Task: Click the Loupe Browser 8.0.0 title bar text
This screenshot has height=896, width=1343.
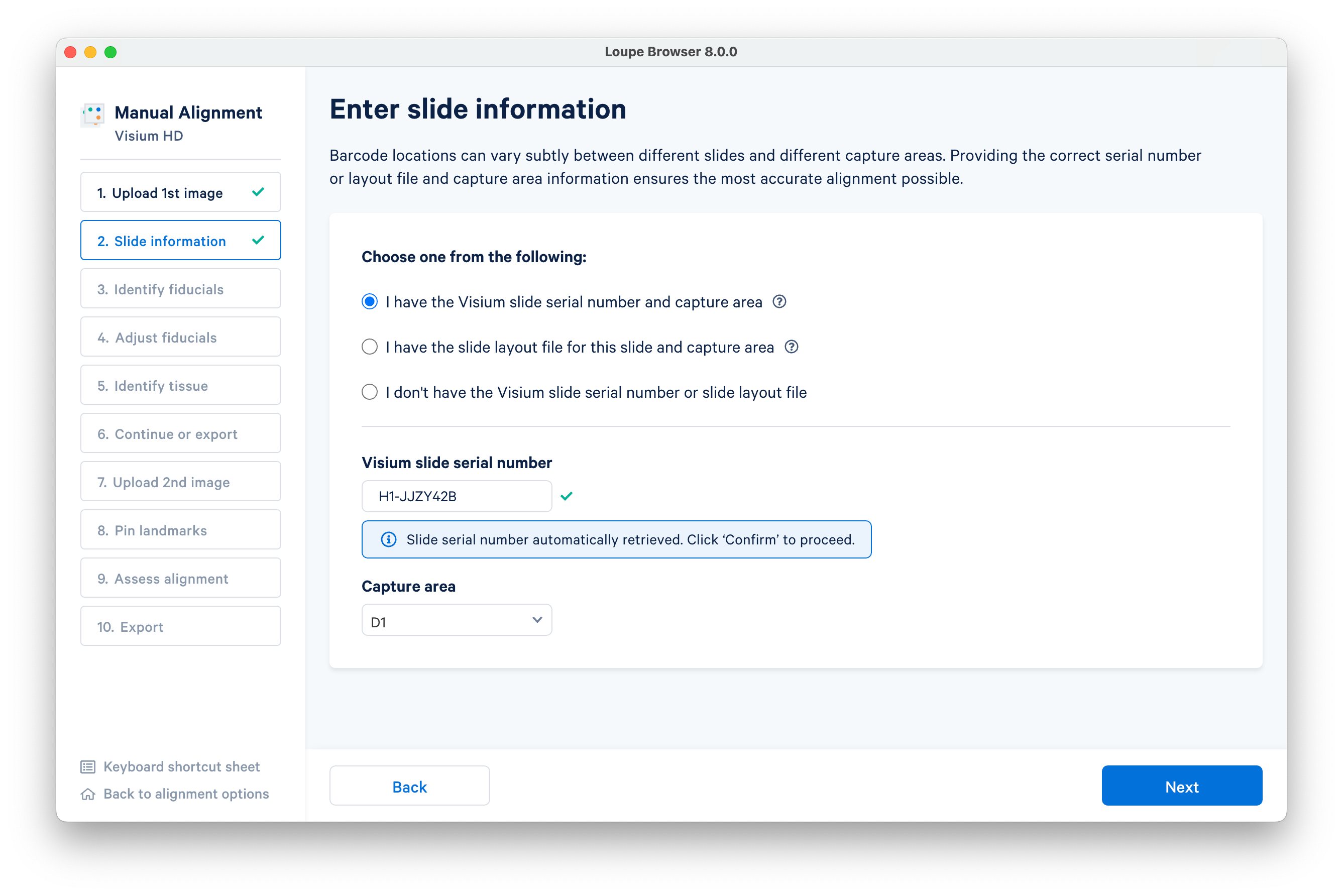Action: (x=671, y=52)
